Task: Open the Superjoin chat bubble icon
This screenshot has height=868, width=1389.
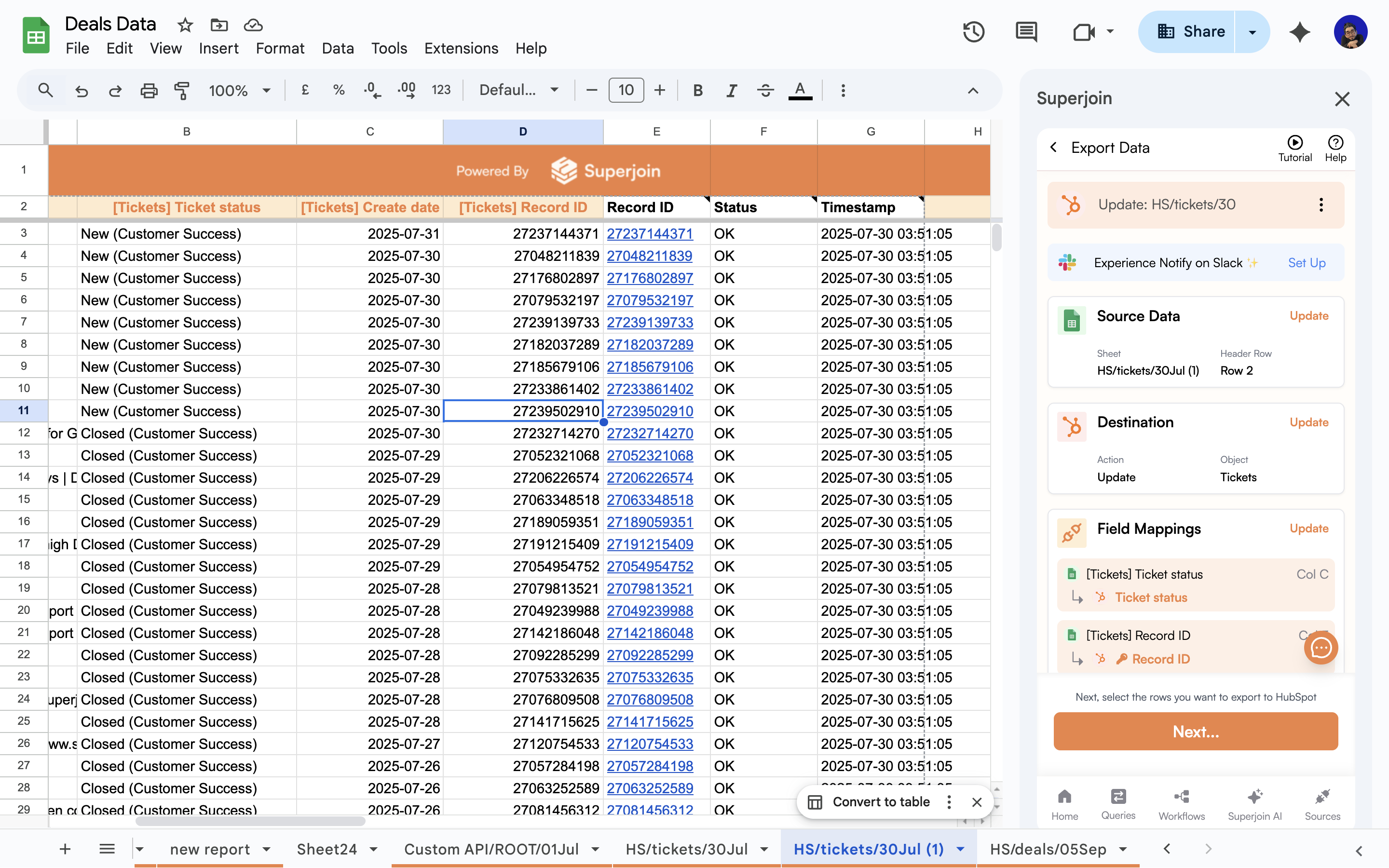Action: click(1321, 648)
